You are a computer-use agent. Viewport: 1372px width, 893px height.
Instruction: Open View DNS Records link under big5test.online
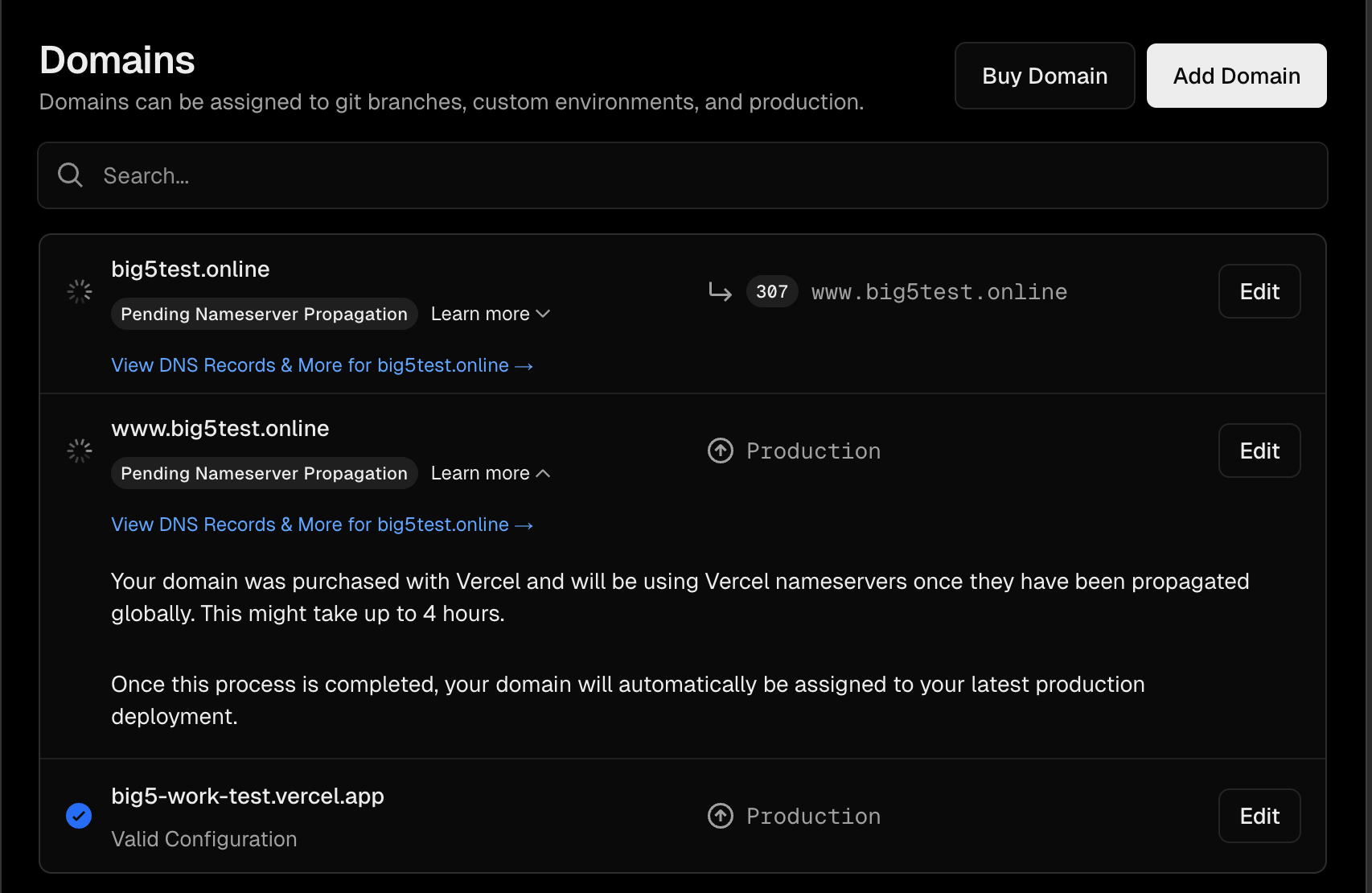click(x=322, y=365)
